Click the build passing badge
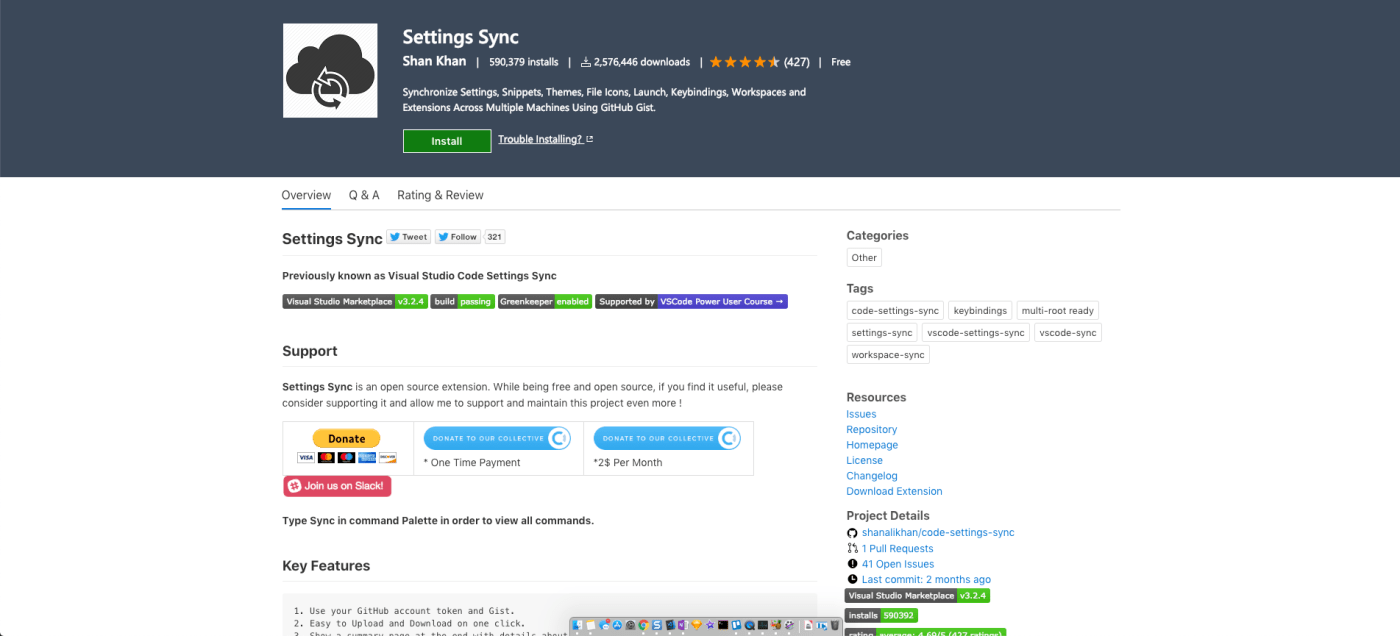This screenshot has width=1400, height=636. (463, 301)
